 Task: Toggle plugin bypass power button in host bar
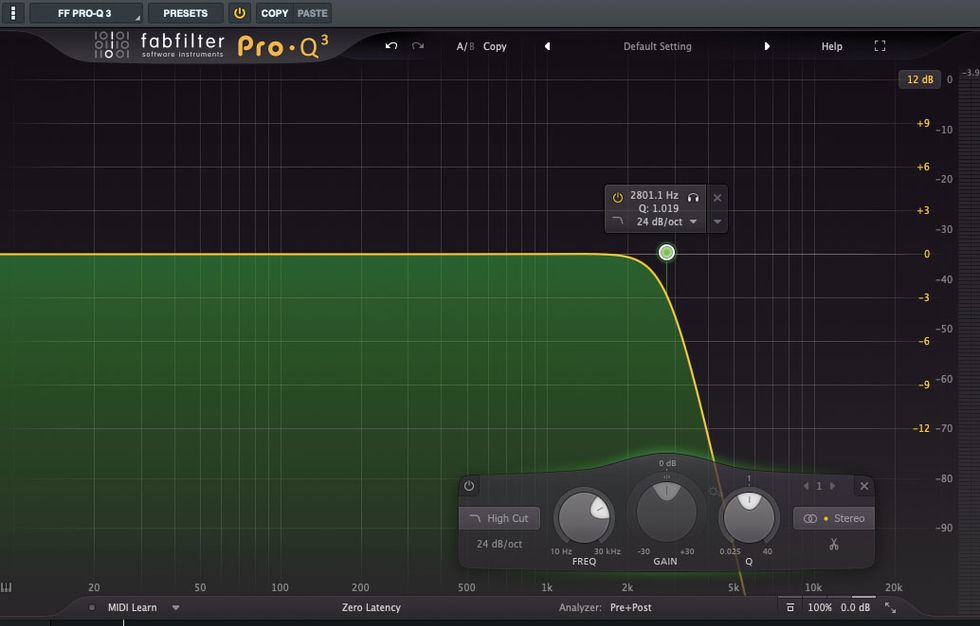(239, 13)
